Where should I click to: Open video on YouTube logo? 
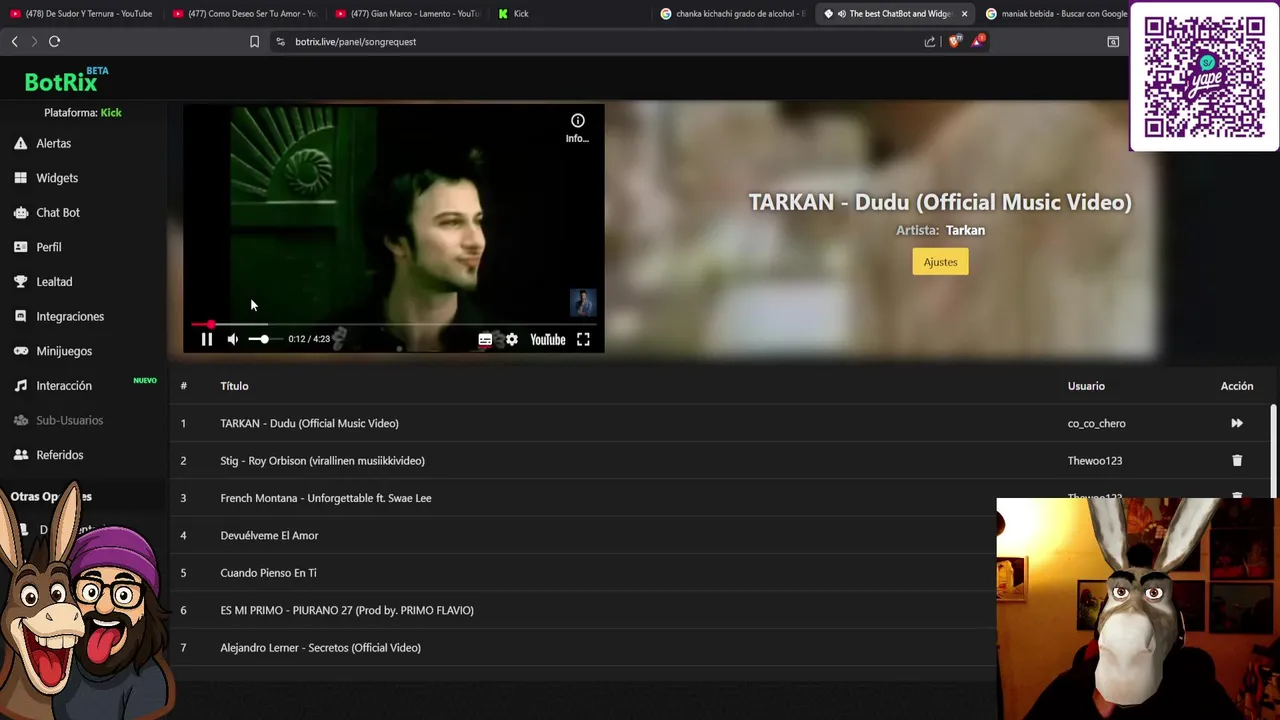point(548,340)
